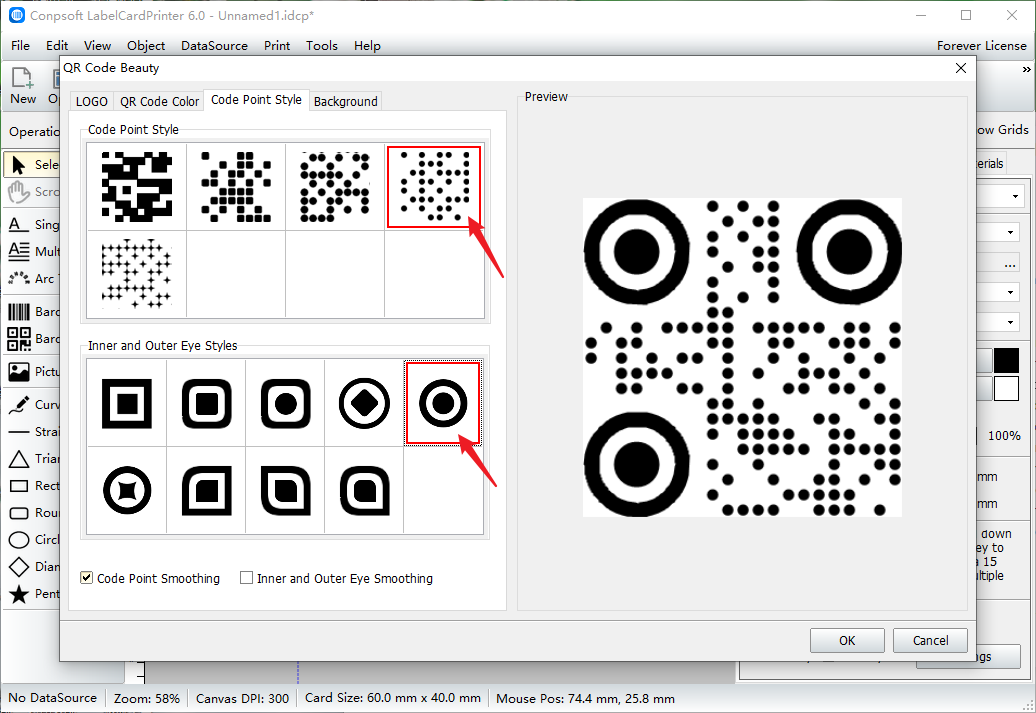Switch to the QR Code Color tab
Image resolution: width=1036 pixels, height=713 pixels.
click(159, 101)
